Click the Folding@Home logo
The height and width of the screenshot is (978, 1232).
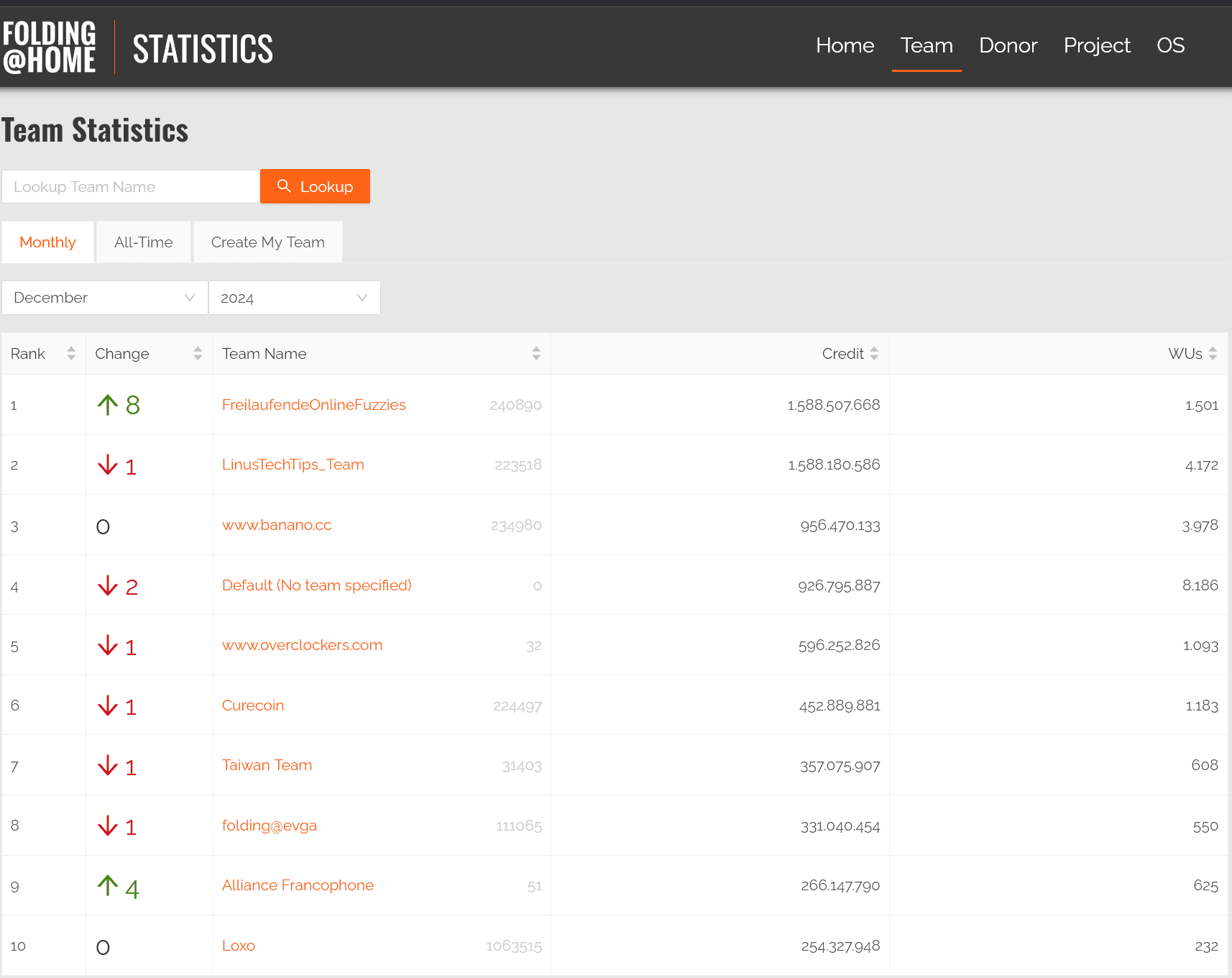click(49, 47)
